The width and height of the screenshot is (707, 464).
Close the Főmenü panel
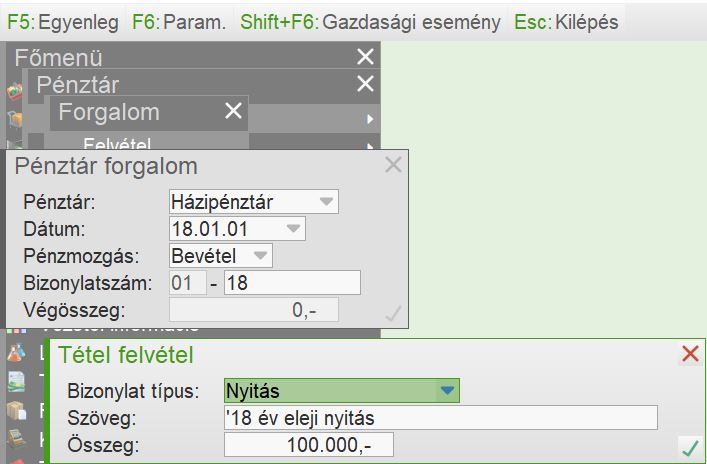pyautogui.click(x=365, y=59)
